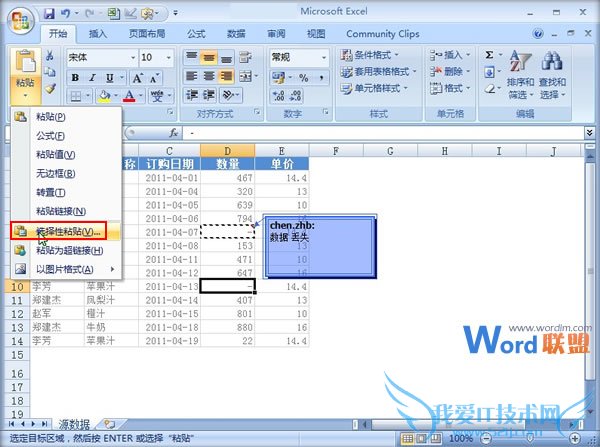The image size is (600, 447).
Task: Save the workbook from quick access toolbar
Action: click(49, 14)
